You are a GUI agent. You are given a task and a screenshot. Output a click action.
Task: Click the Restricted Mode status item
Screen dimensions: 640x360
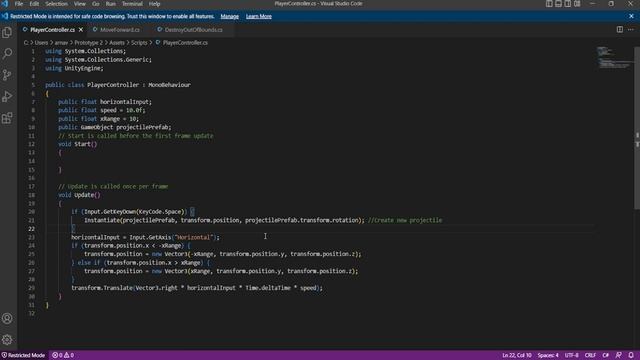23,355
